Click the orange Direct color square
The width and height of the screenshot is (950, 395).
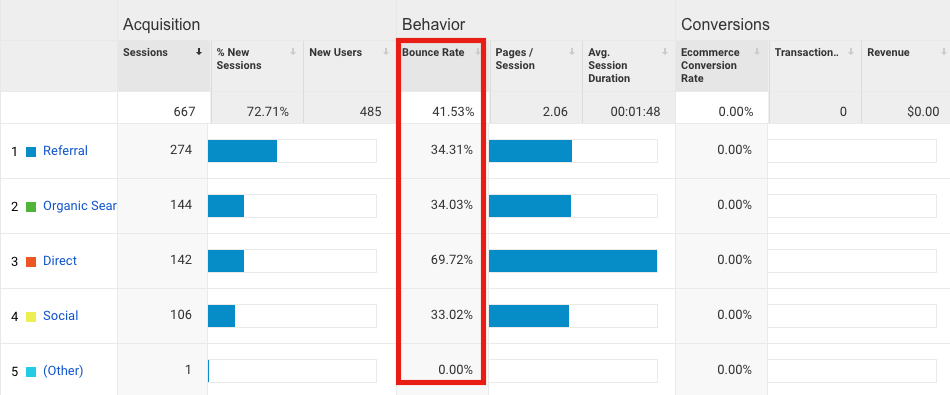point(31,262)
